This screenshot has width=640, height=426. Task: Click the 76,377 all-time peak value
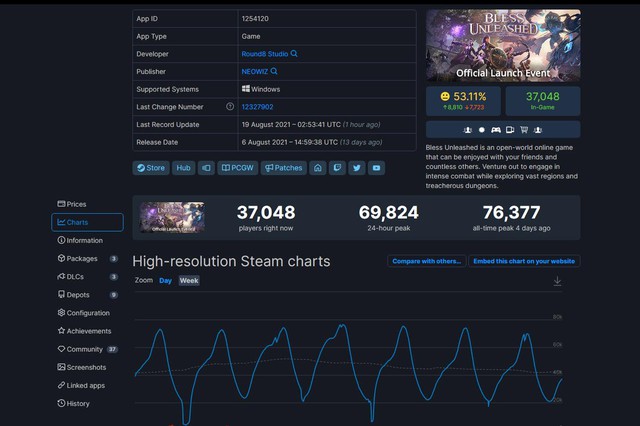511,212
